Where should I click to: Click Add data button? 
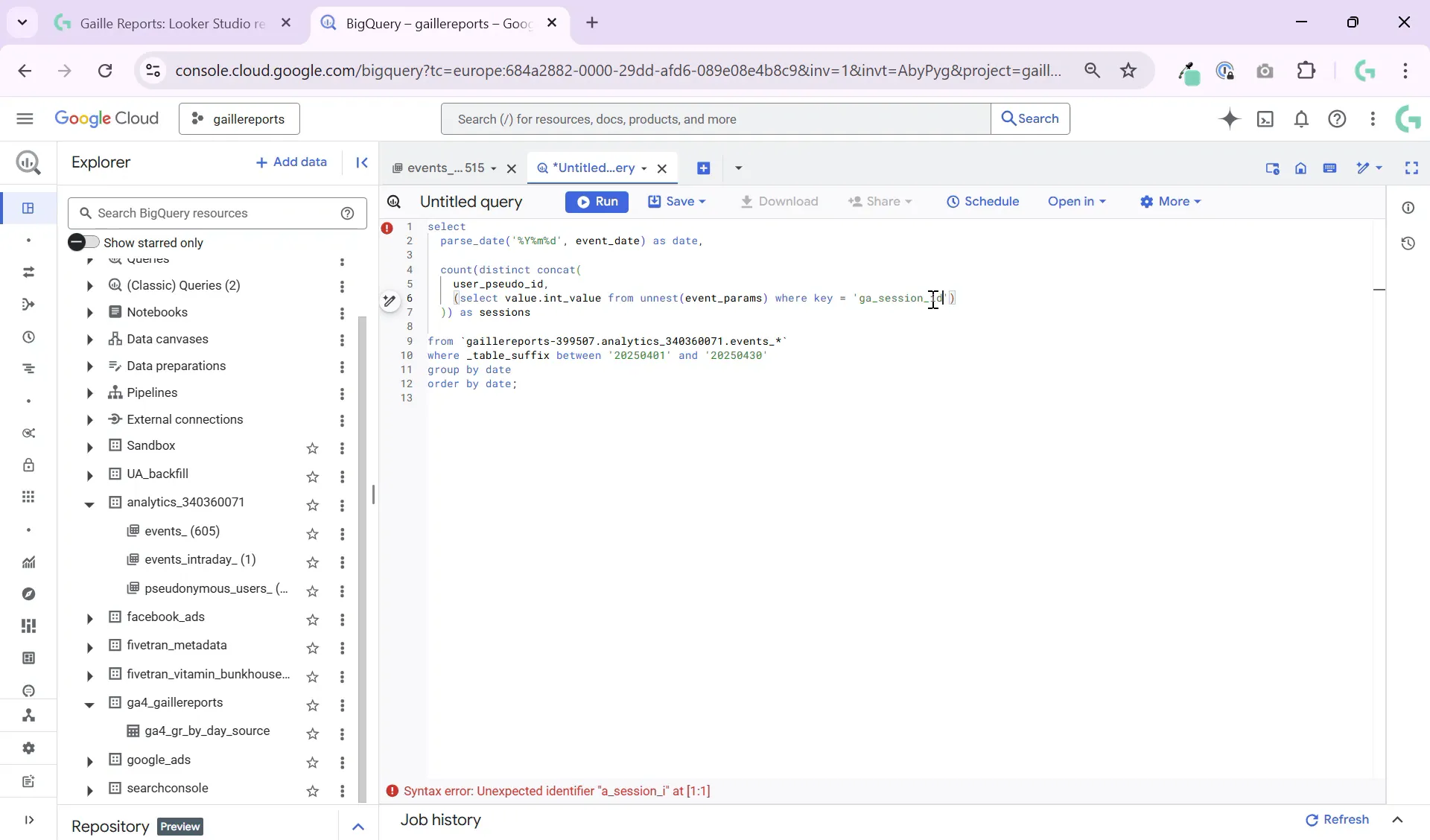coord(291,162)
